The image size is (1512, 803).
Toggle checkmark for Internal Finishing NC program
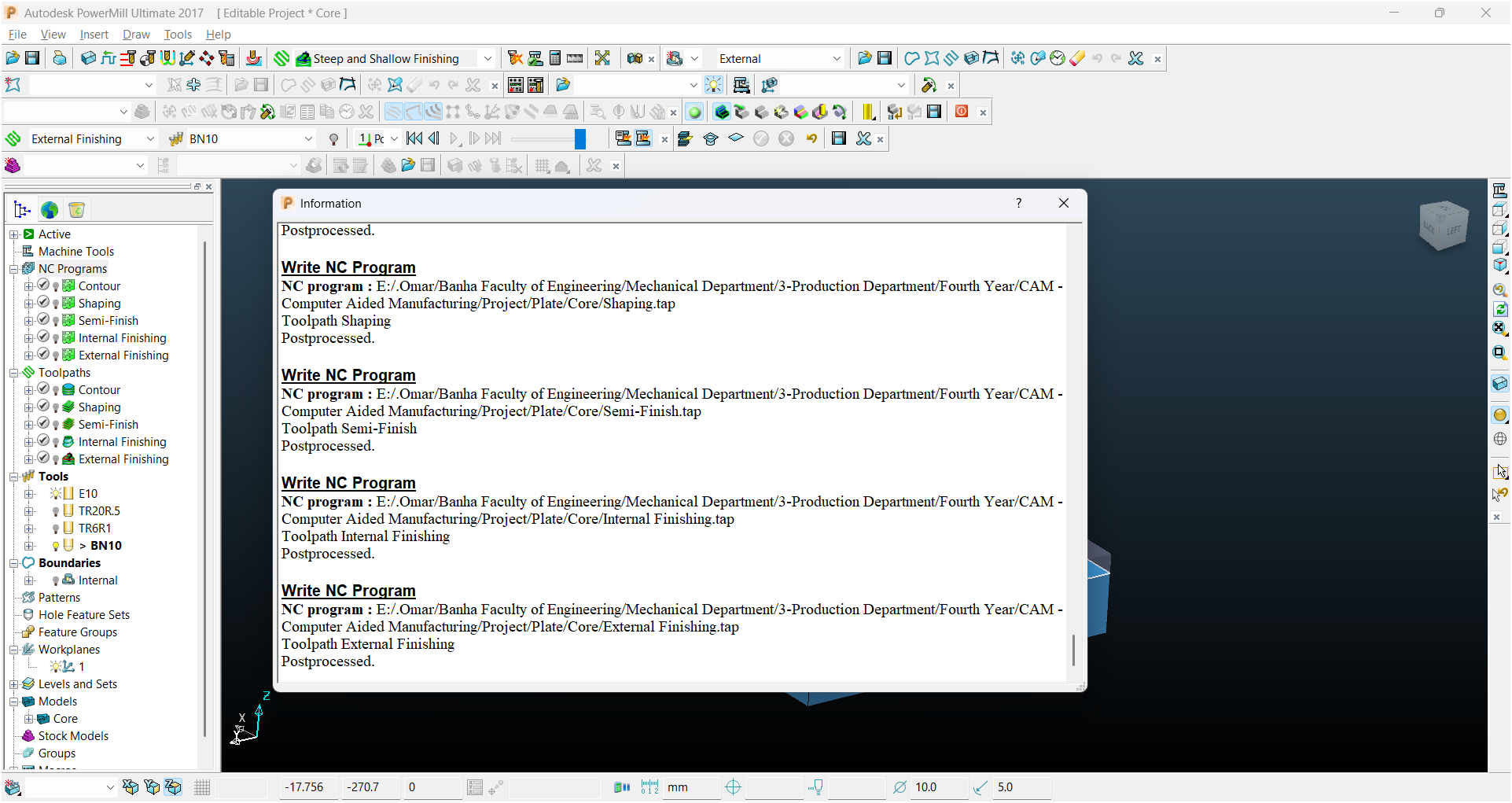point(44,337)
